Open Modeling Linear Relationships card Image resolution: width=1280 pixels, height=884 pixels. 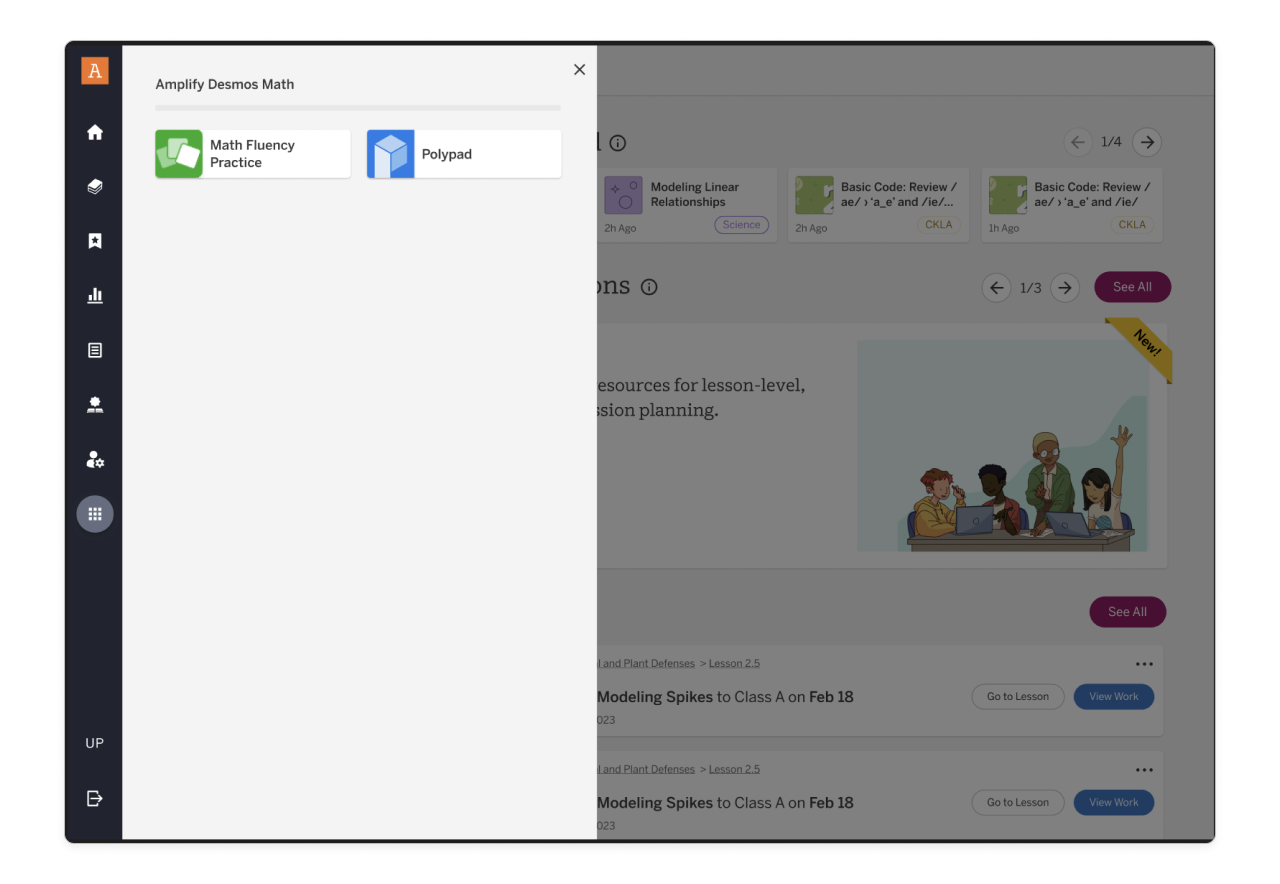688,205
